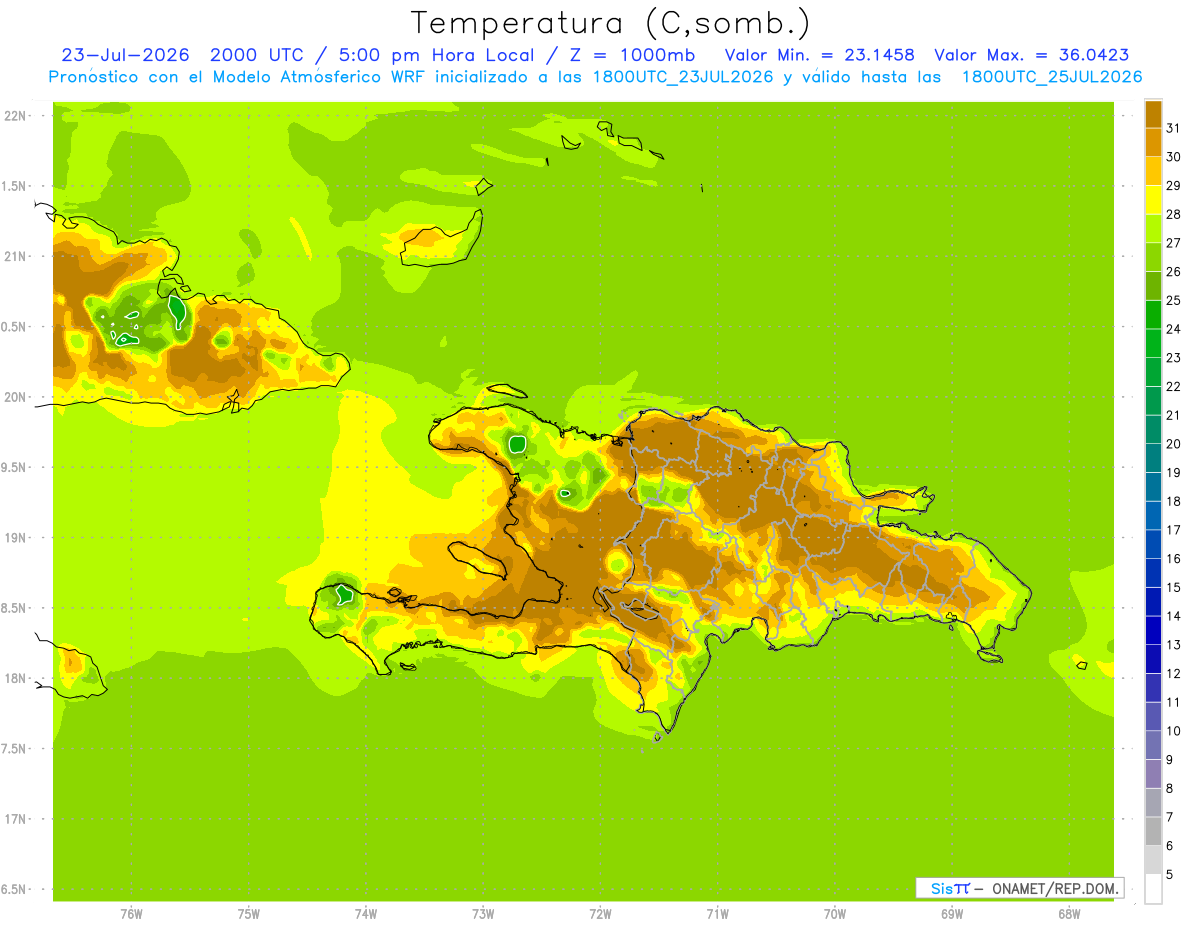This screenshot has width=1200, height=927.
Task: Click the "18N" latitude label
Action: coord(16,678)
